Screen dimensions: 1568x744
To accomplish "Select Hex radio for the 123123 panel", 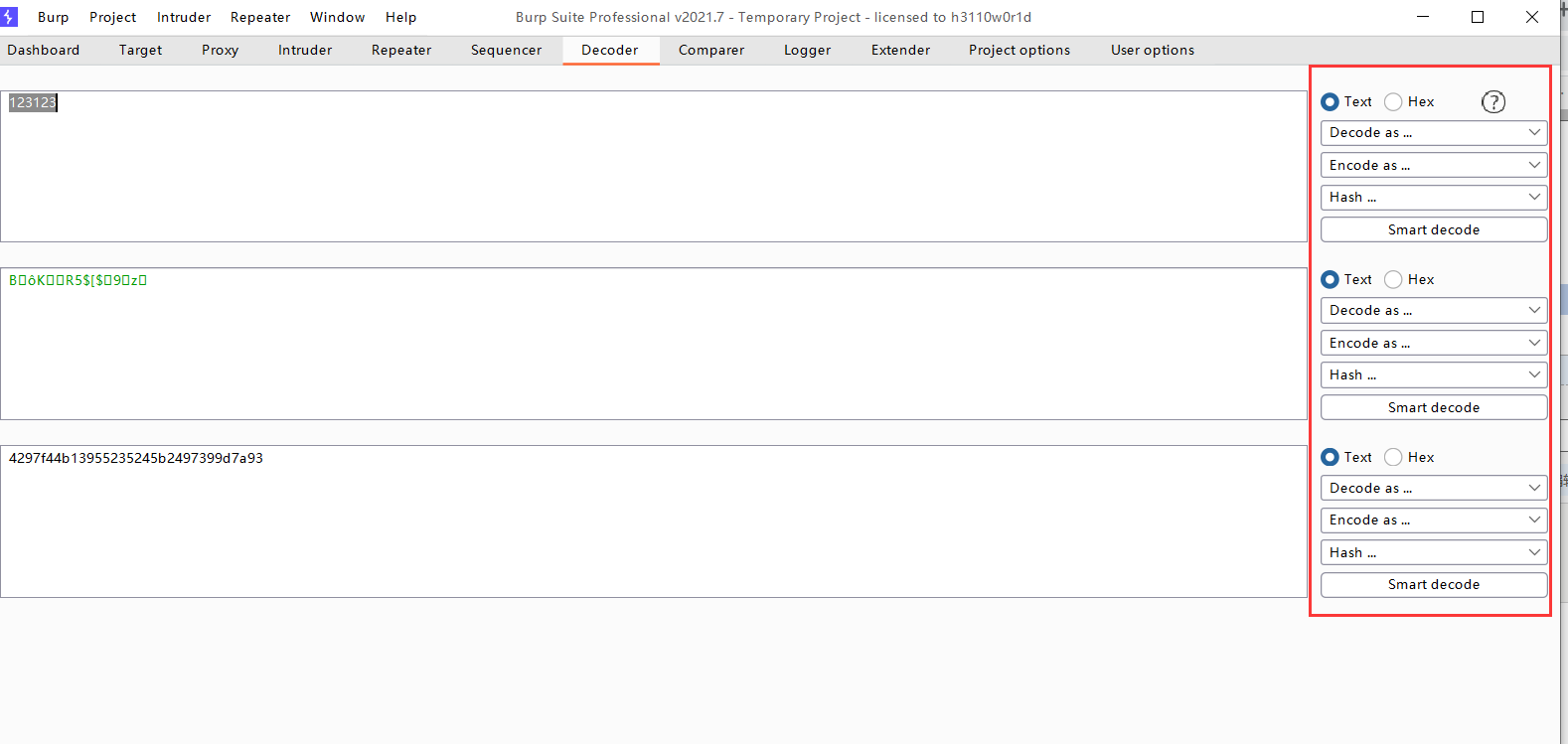I will (x=1393, y=101).
